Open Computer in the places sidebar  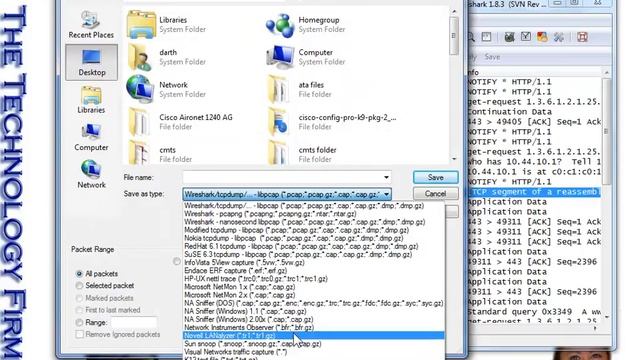(x=91, y=137)
